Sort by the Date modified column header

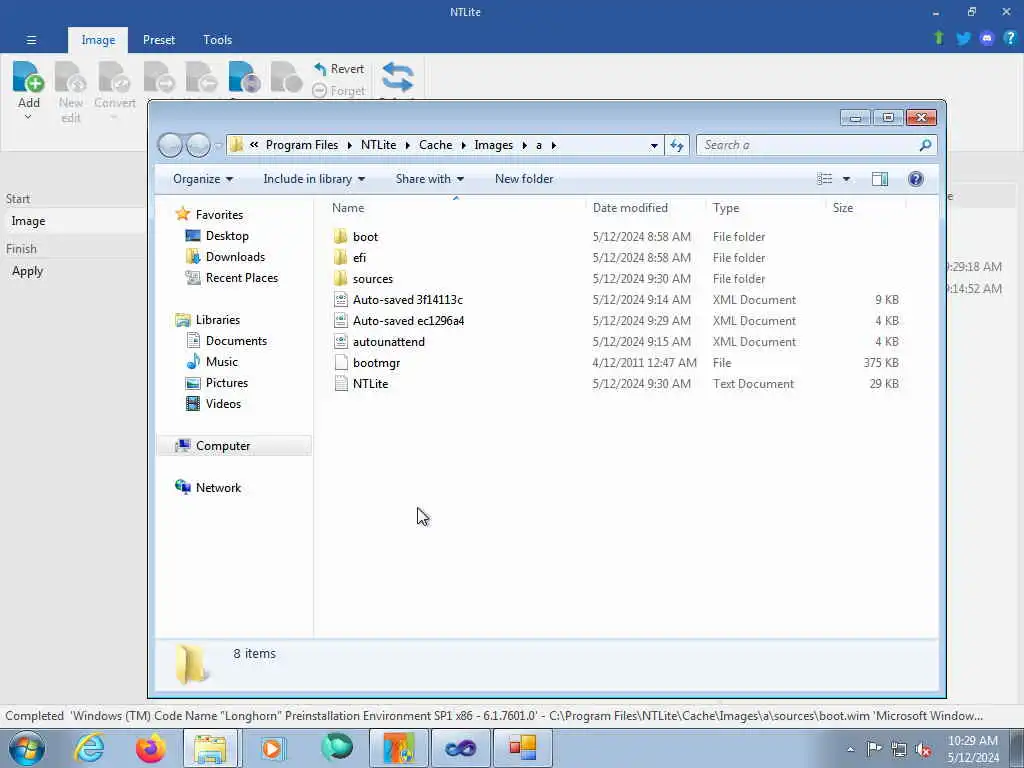click(x=630, y=208)
